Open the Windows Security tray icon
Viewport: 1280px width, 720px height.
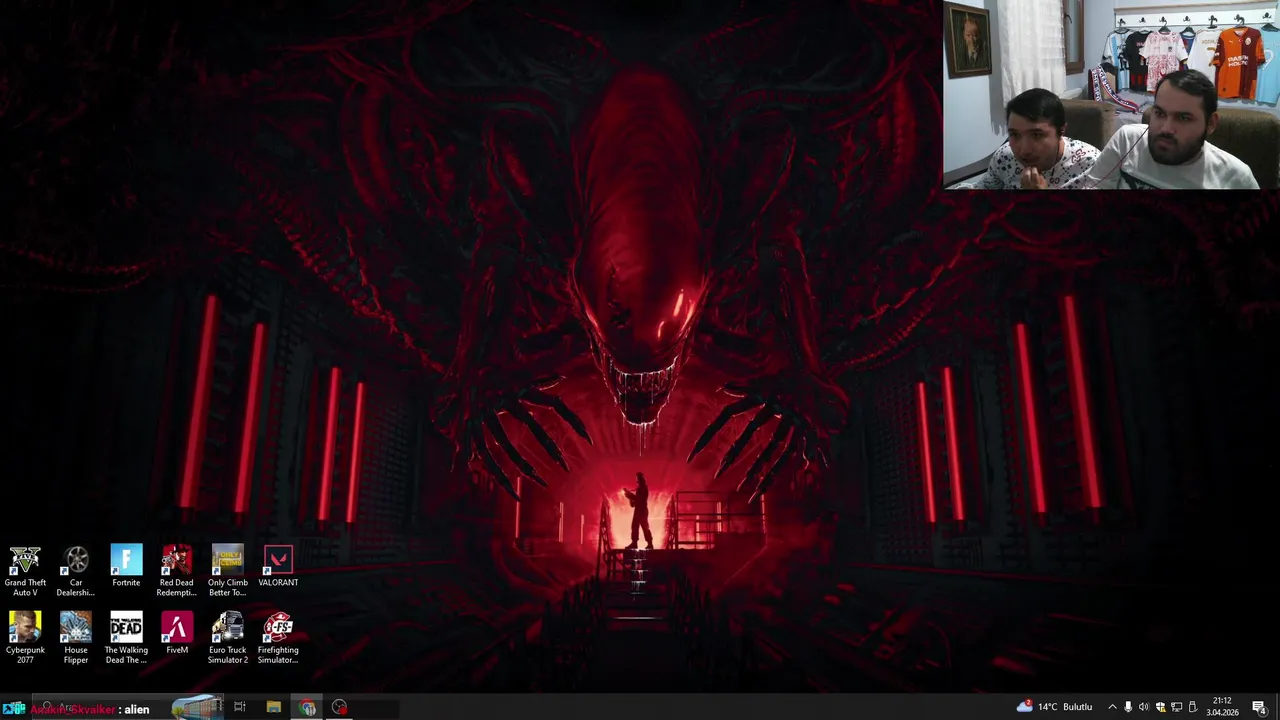click(x=1160, y=707)
